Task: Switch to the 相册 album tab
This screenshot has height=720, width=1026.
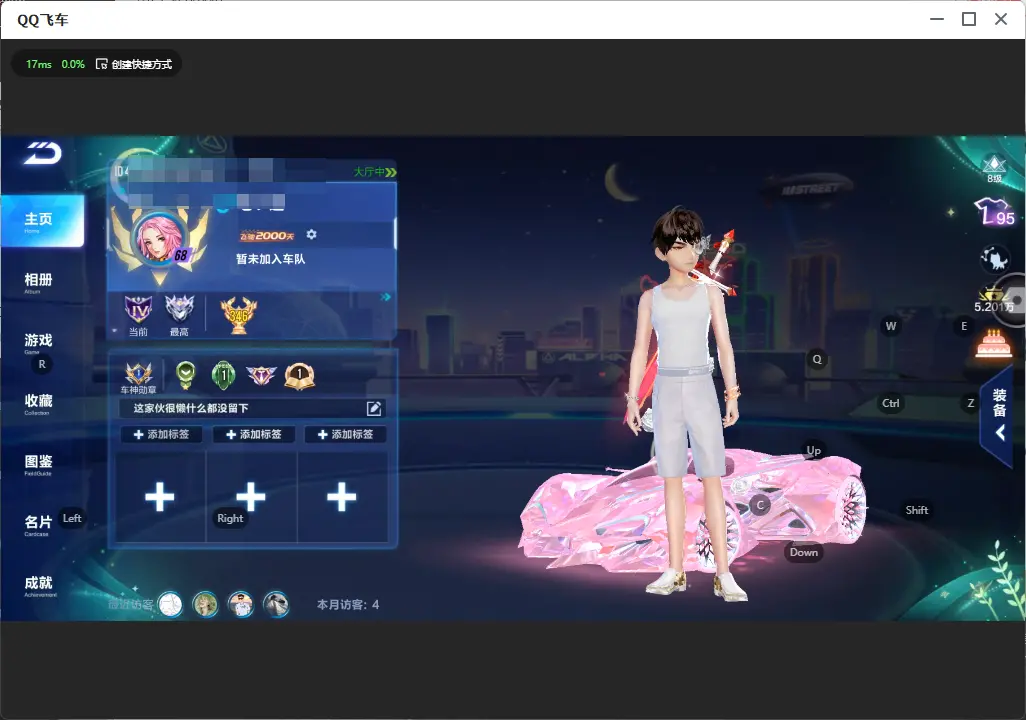Action: [38, 281]
